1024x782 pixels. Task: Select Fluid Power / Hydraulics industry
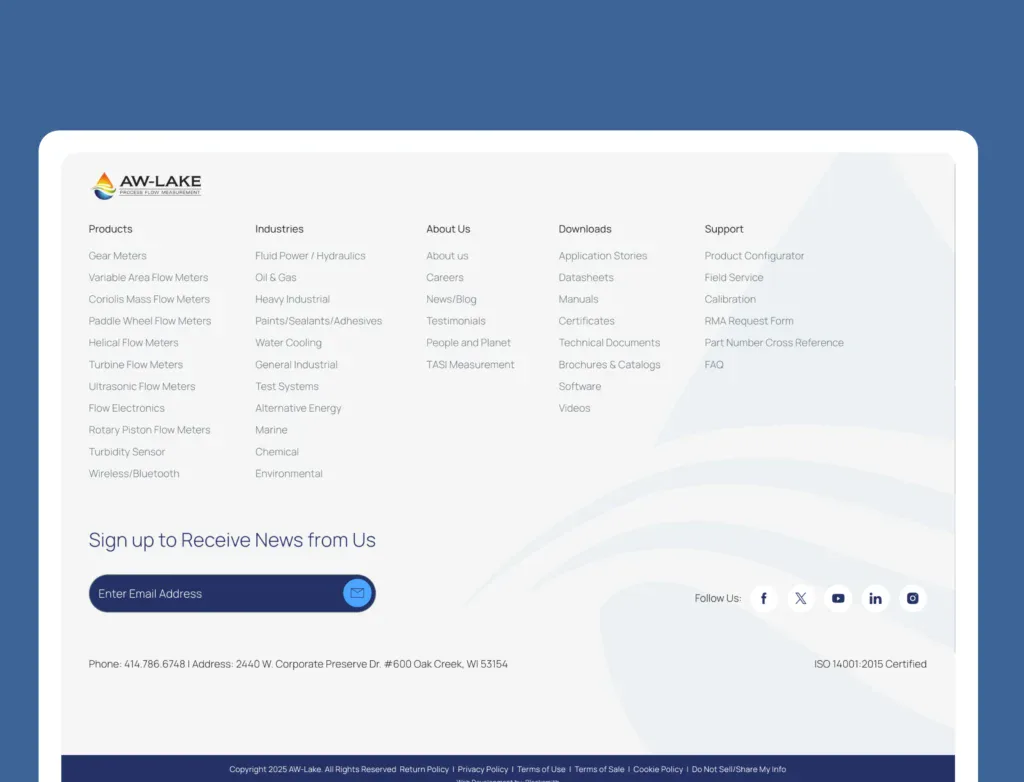tap(310, 256)
